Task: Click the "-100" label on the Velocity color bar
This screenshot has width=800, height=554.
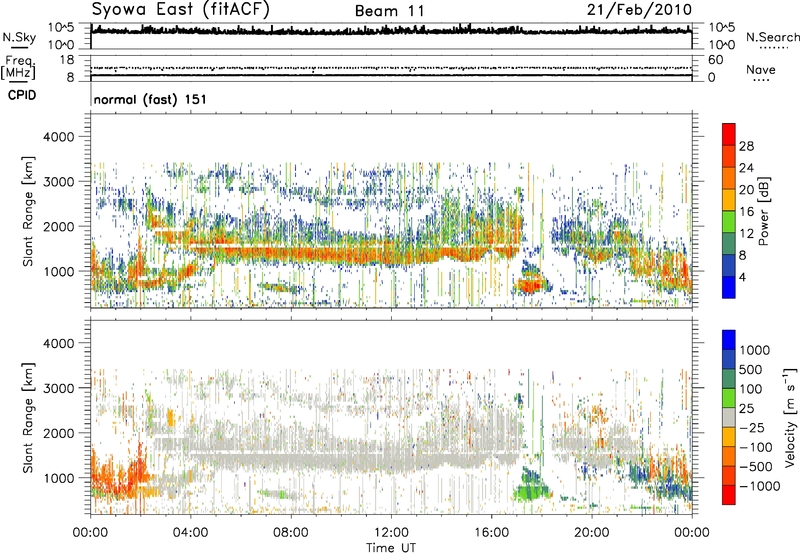Action: tap(755, 447)
